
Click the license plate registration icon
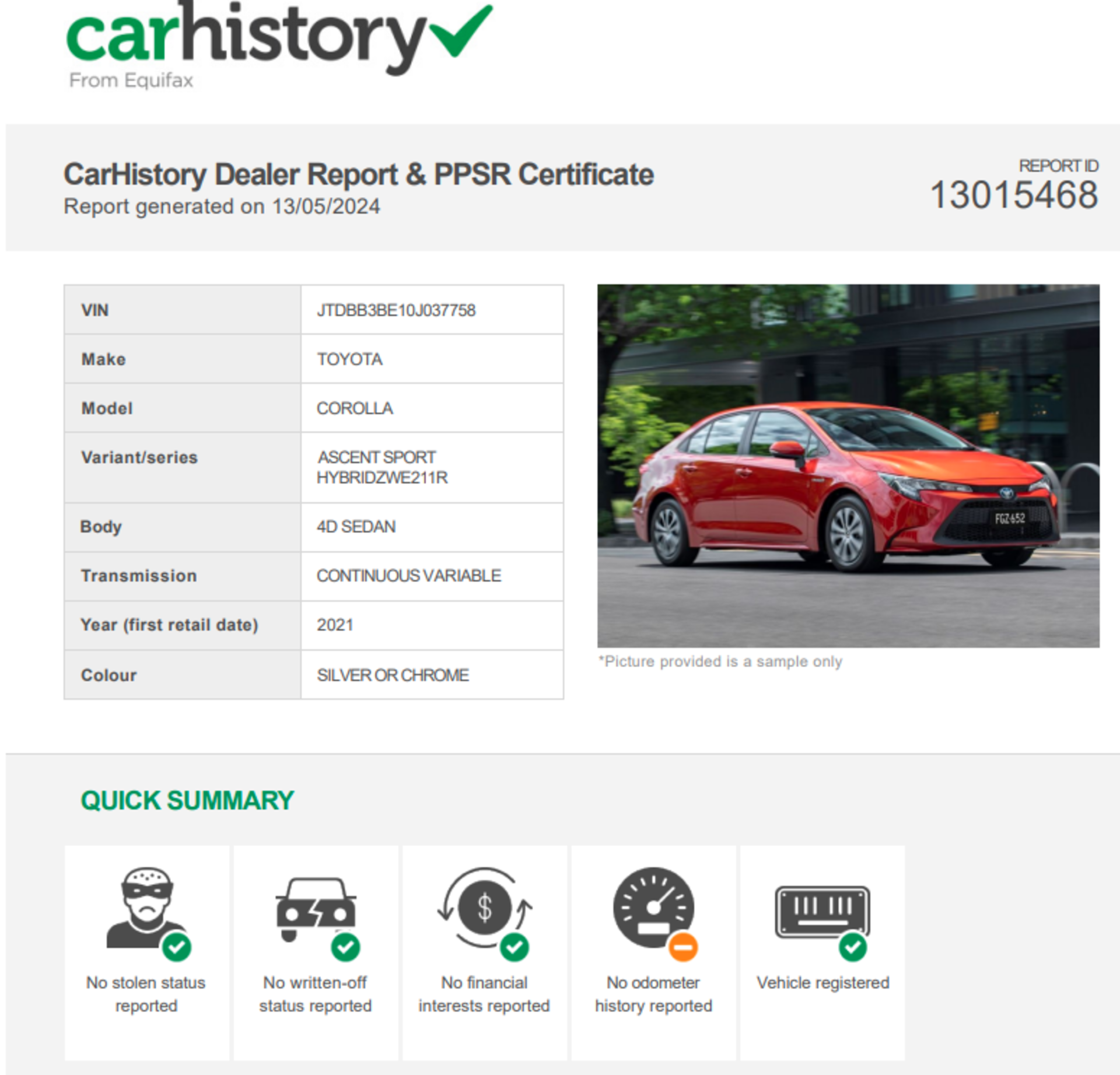point(822,912)
